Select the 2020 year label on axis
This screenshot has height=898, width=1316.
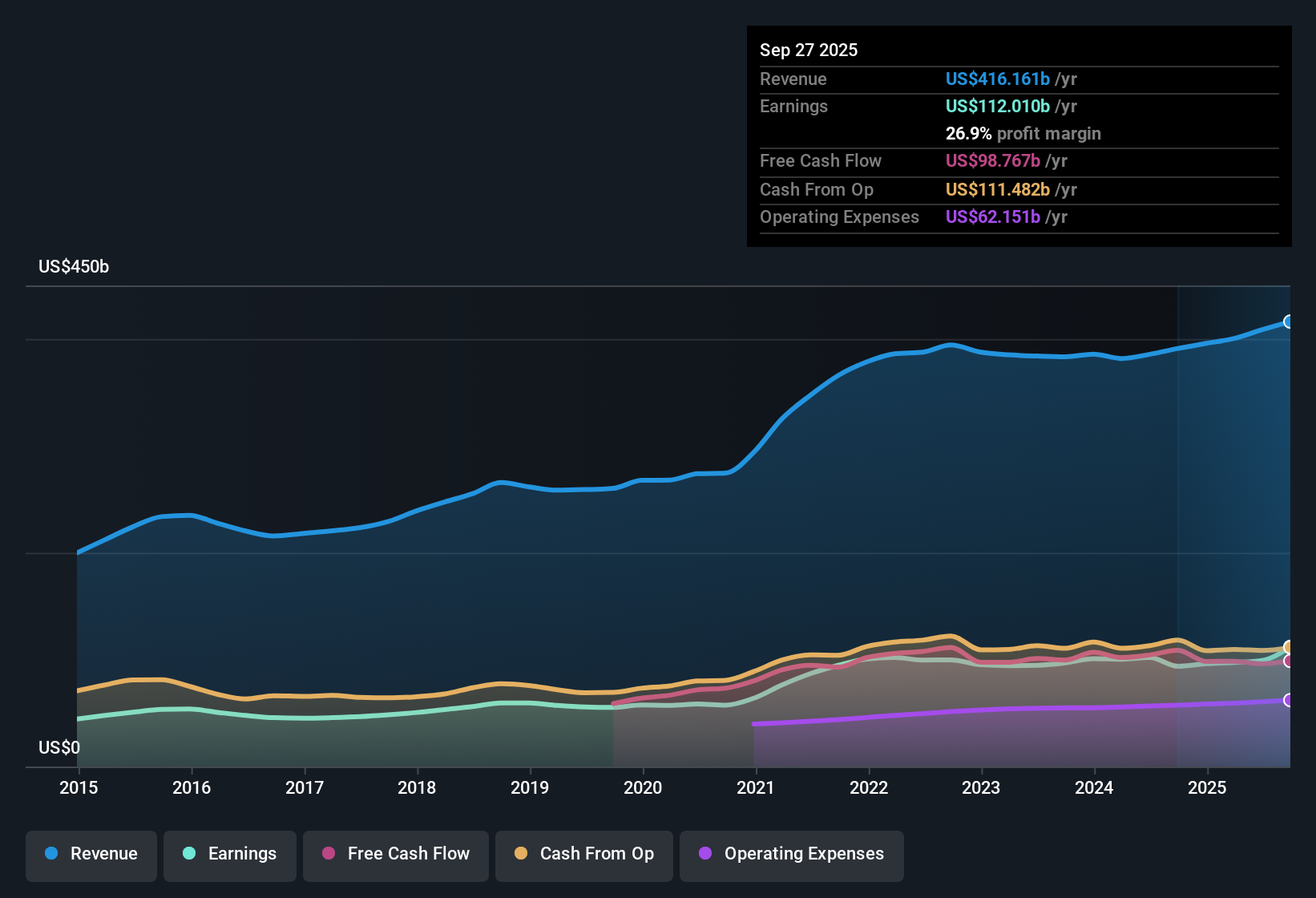tap(644, 788)
